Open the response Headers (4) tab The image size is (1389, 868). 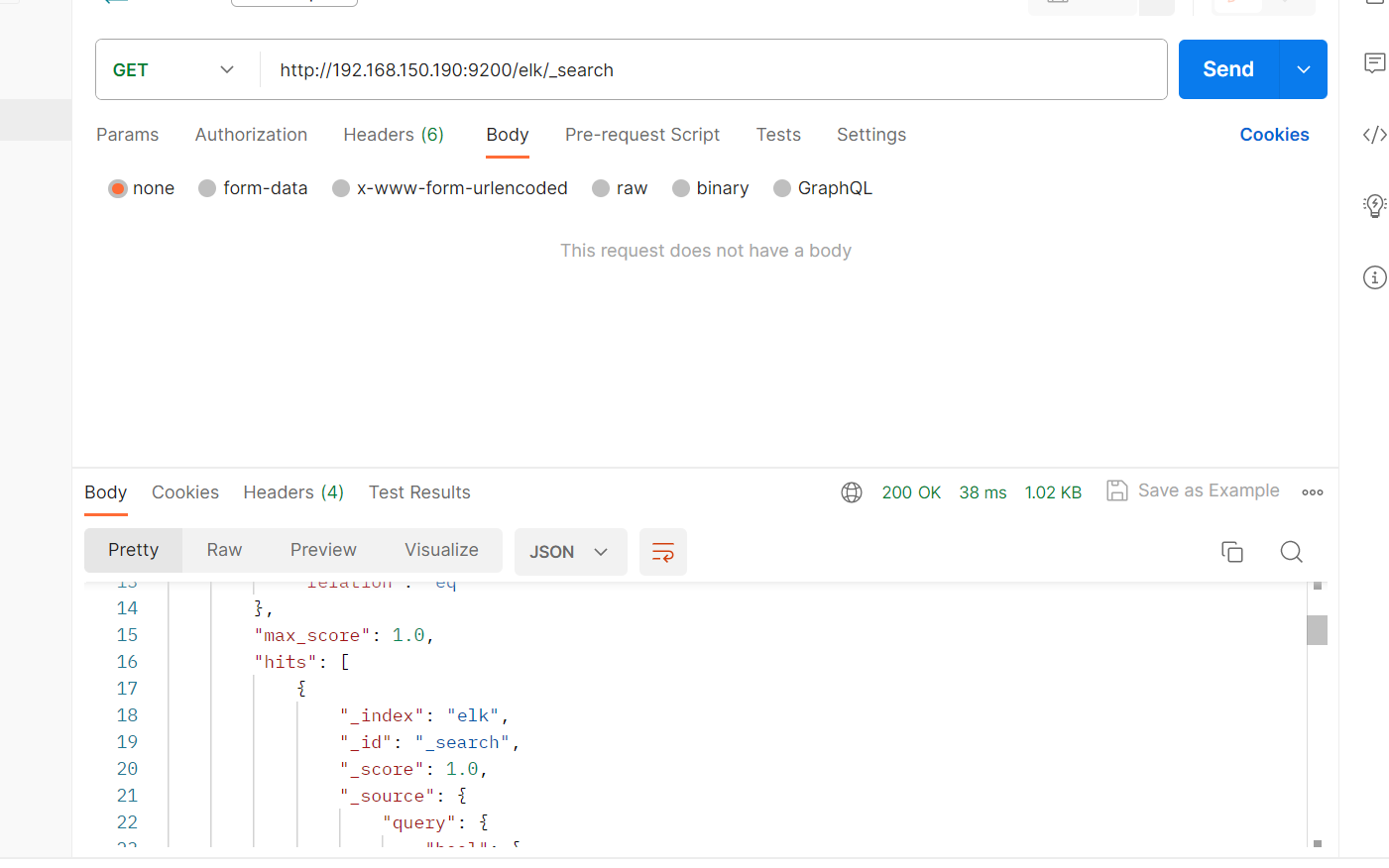[293, 492]
